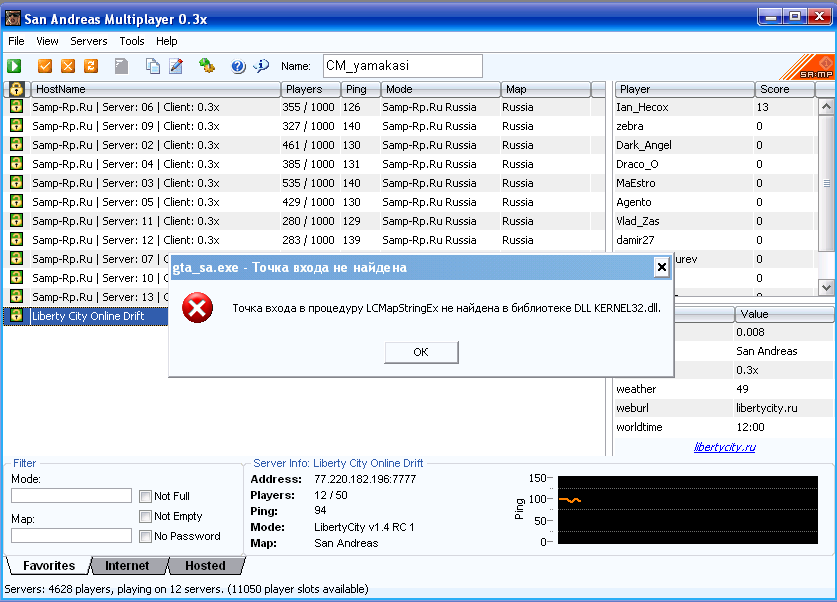This screenshot has width=837, height=602.
Task: Open Server Properties pencil icon
Action: point(176,66)
